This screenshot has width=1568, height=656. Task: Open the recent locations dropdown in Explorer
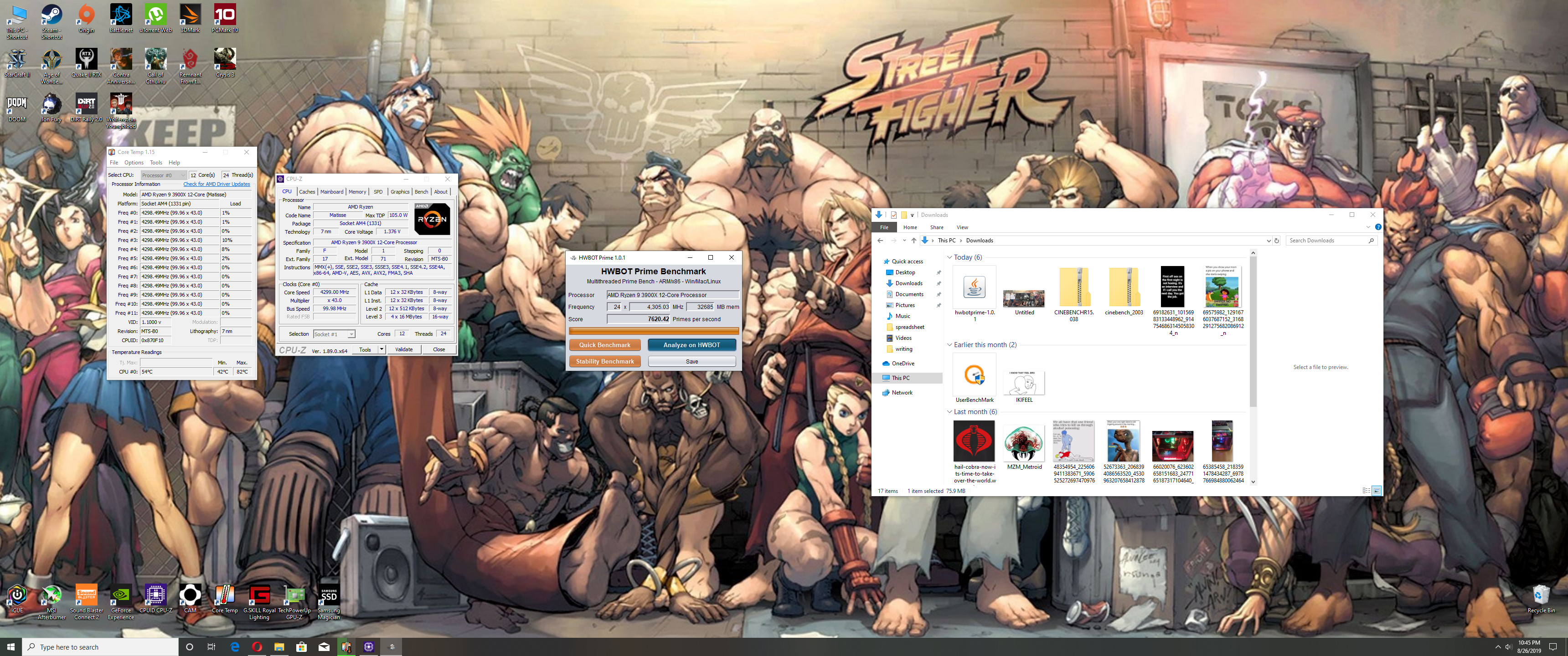tap(904, 241)
